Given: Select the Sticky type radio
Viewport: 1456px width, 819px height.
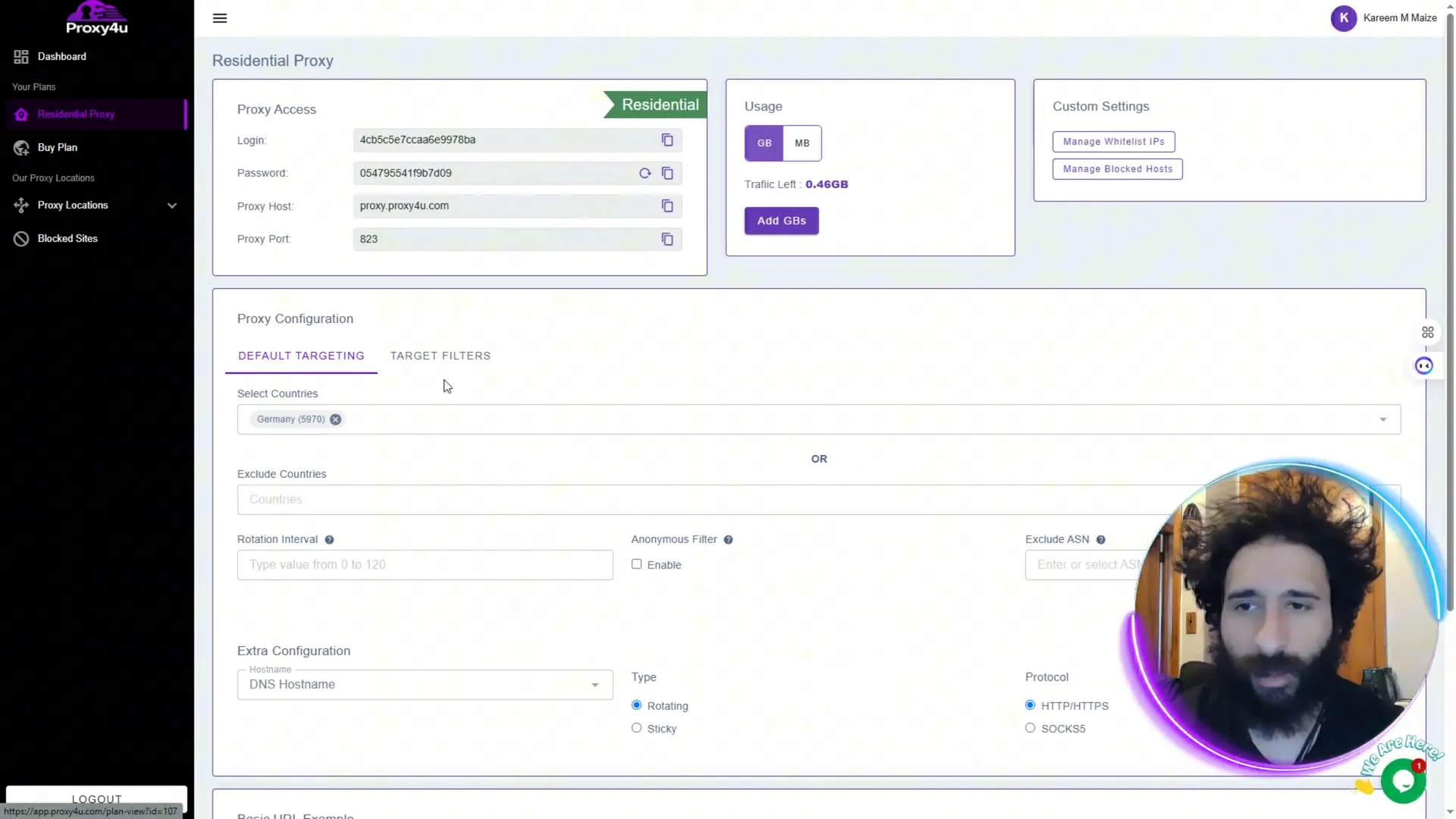Looking at the screenshot, I should click(636, 728).
